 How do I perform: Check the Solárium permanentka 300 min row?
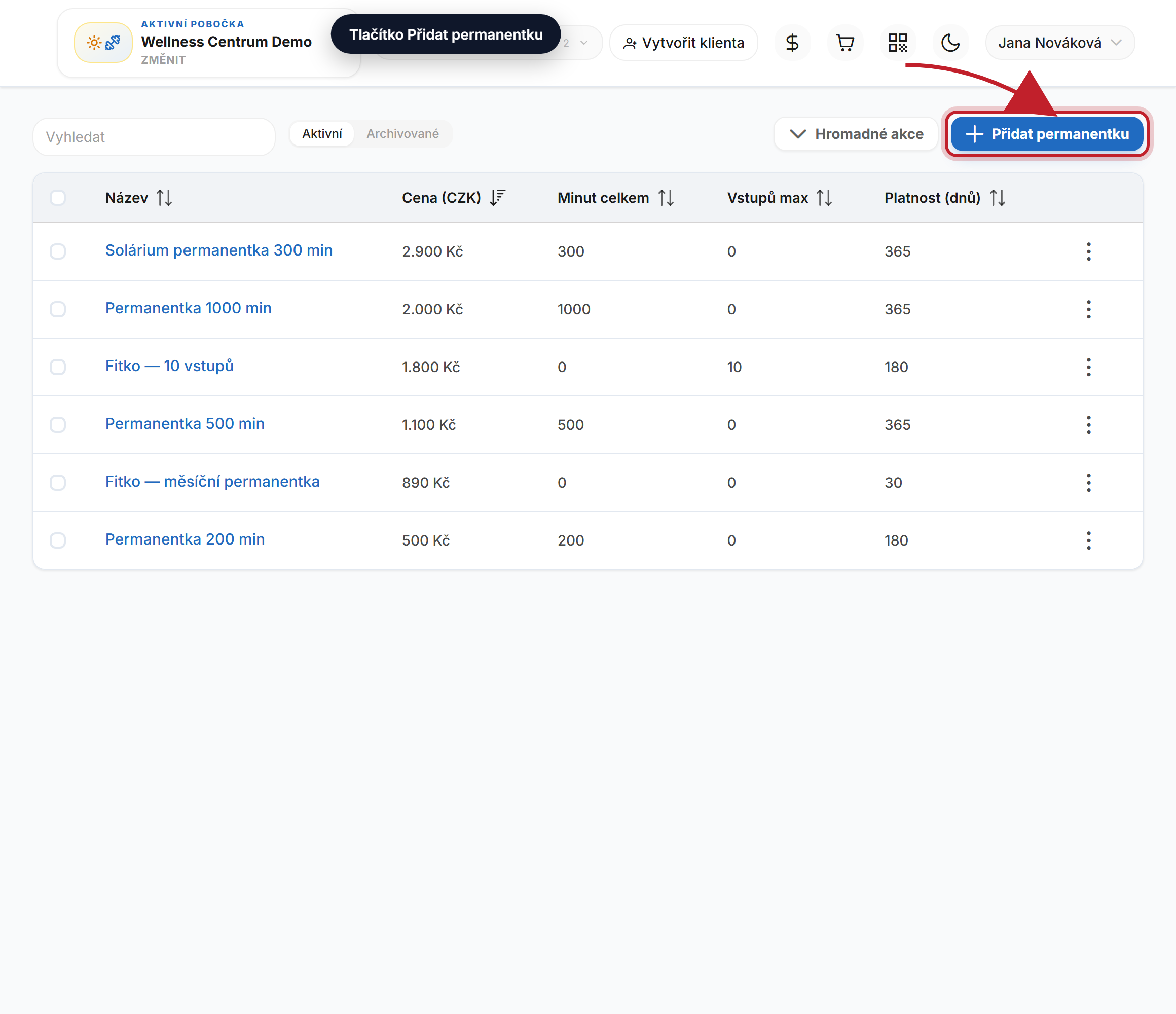58,251
